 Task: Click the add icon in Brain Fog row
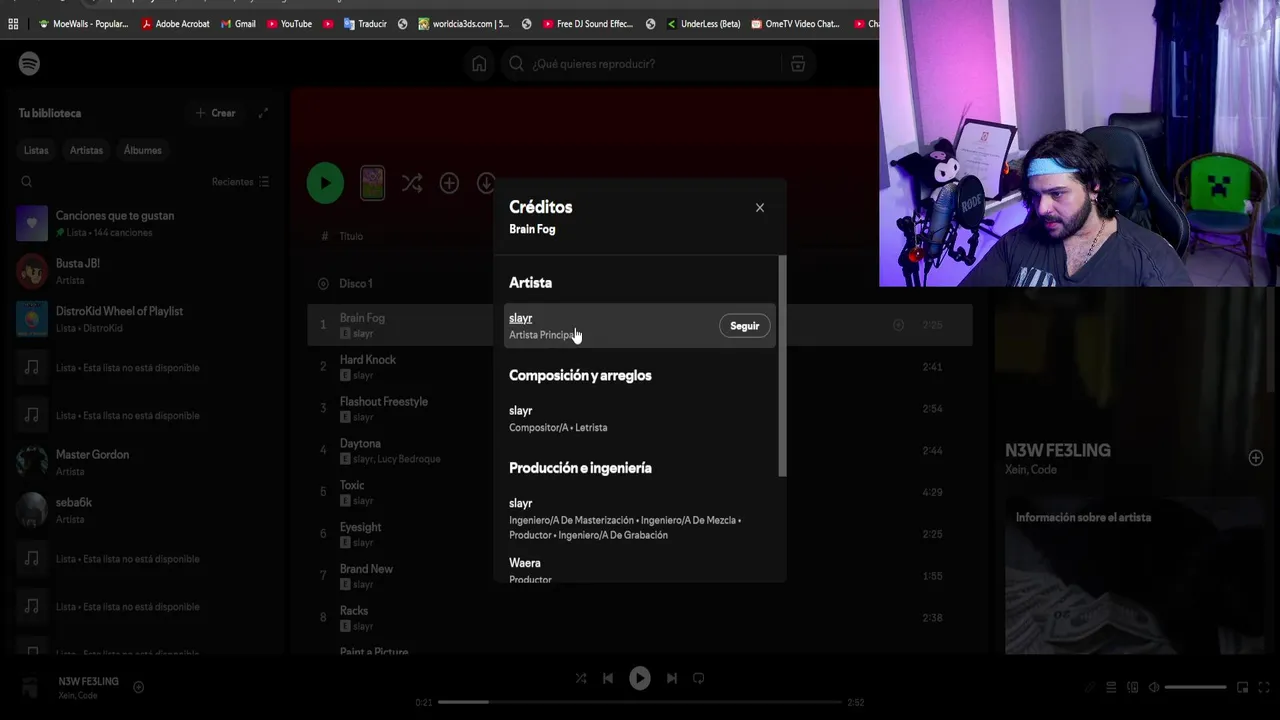[898, 325]
